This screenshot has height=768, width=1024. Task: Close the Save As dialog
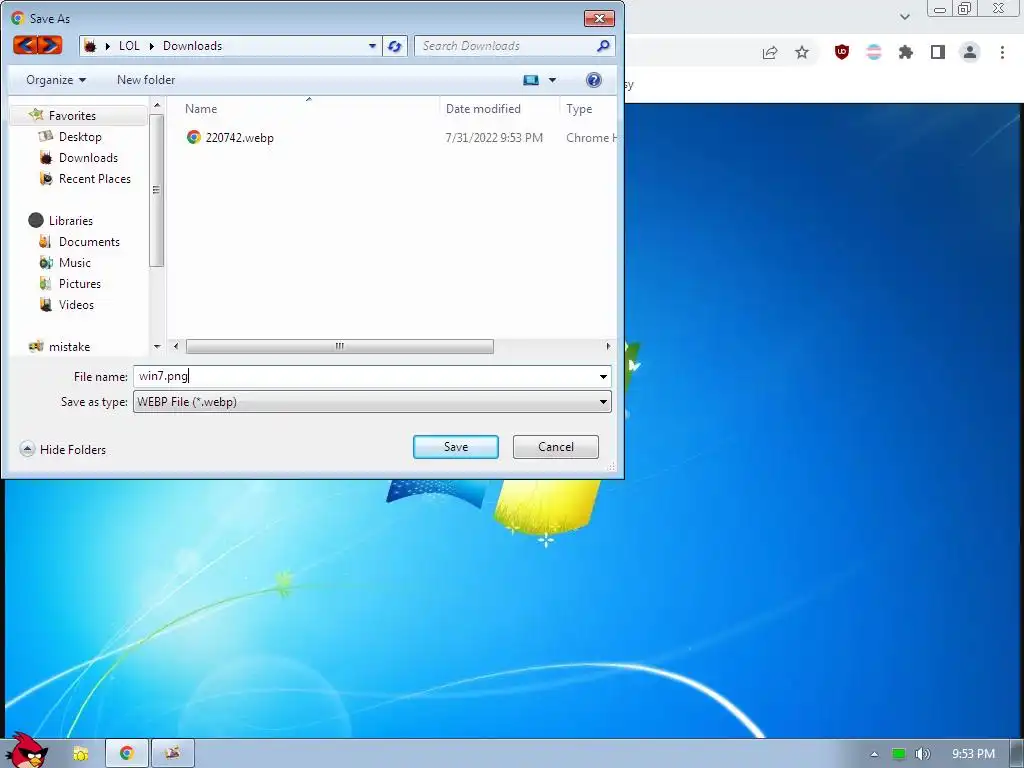[599, 18]
